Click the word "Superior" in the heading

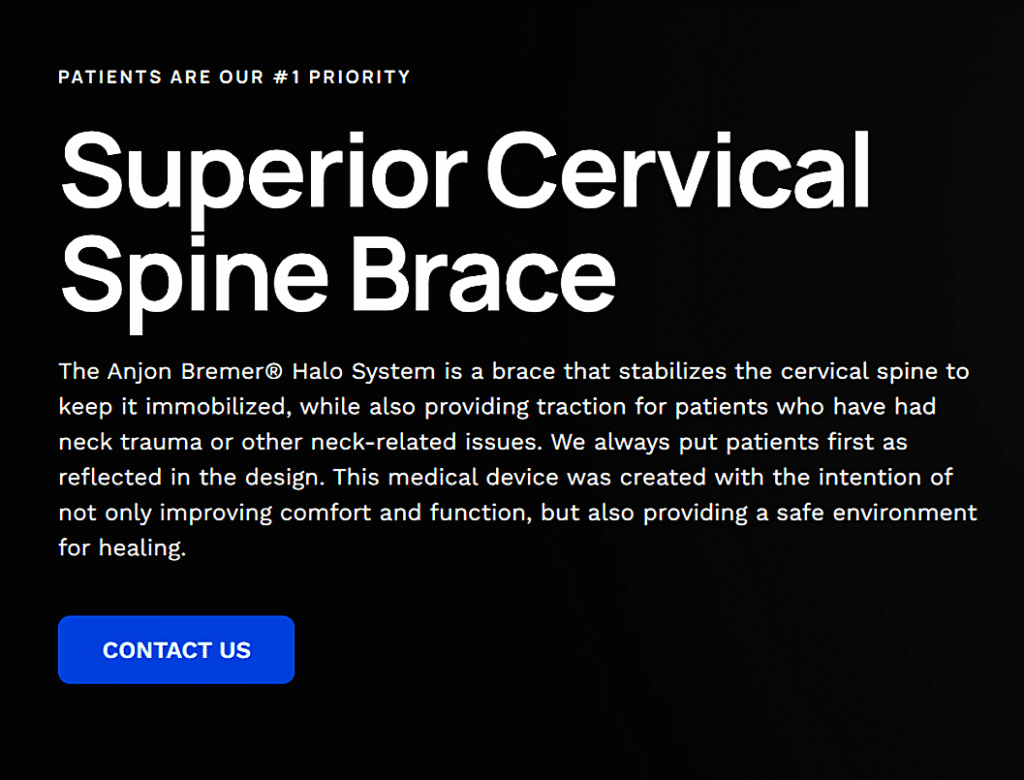[263, 170]
